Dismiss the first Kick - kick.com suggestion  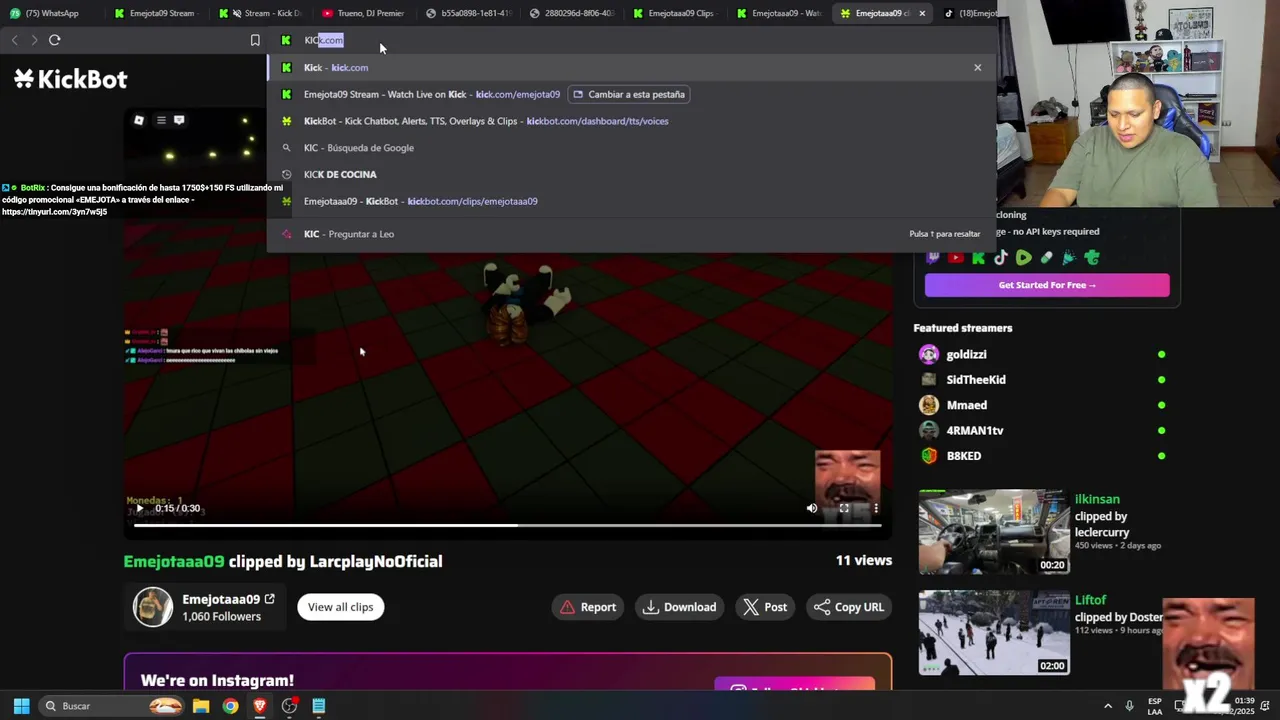pos(977,67)
